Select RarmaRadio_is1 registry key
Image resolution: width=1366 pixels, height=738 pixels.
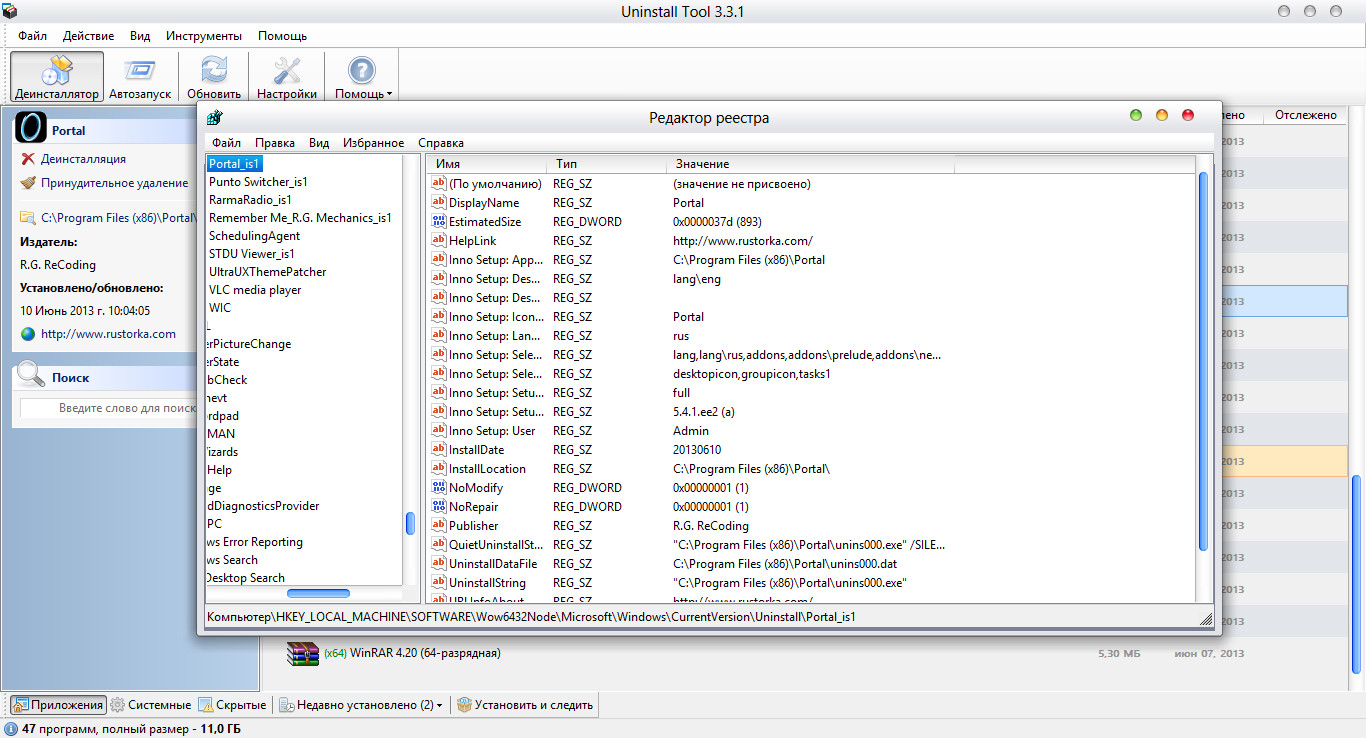tap(250, 200)
